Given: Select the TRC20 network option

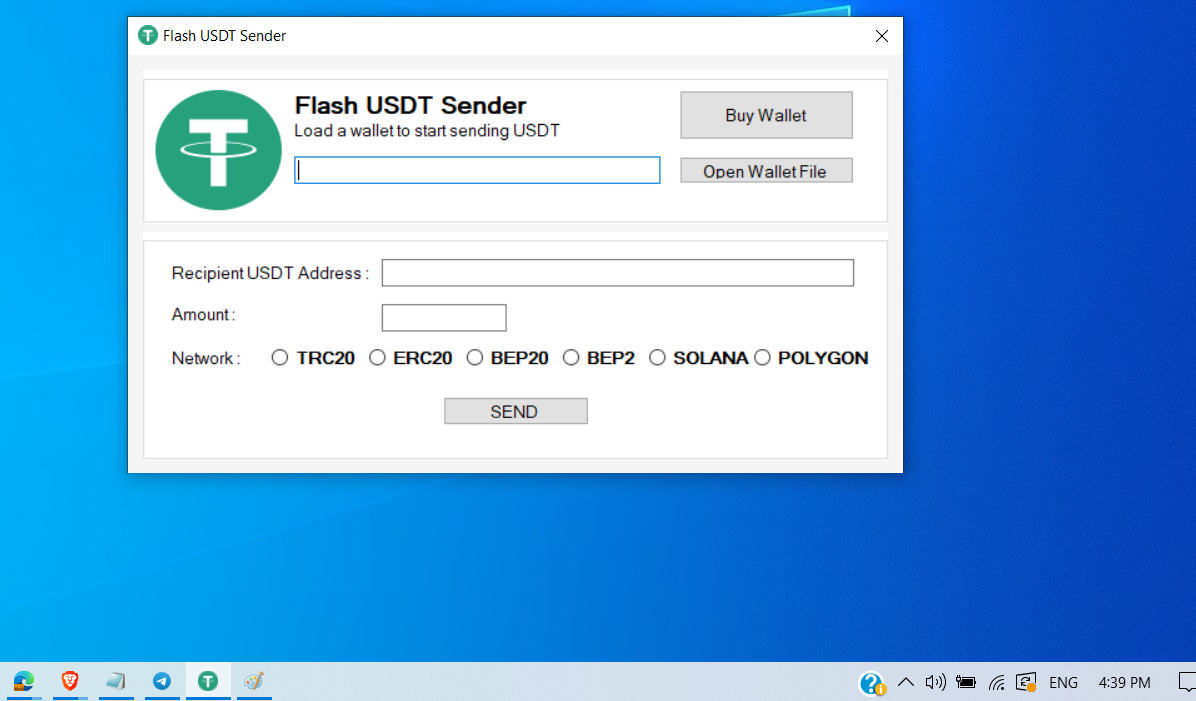Looking at the screenshot, I should click(313, 358).
